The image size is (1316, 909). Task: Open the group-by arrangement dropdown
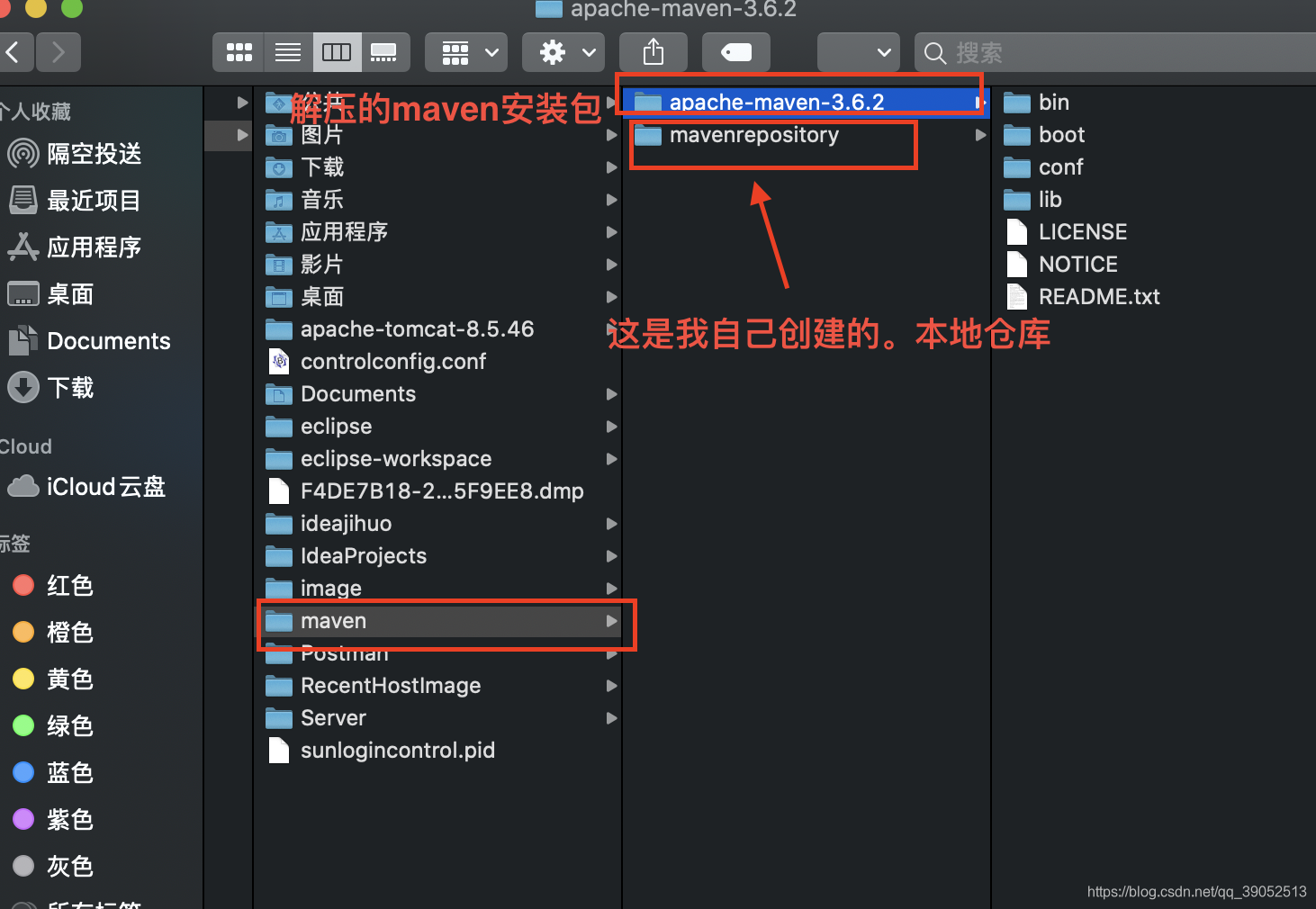click(x=466, y=52)
